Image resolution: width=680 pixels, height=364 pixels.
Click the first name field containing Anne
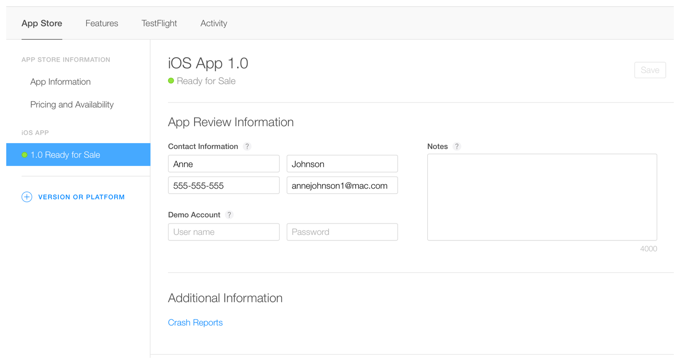click(x=224, y=164)
